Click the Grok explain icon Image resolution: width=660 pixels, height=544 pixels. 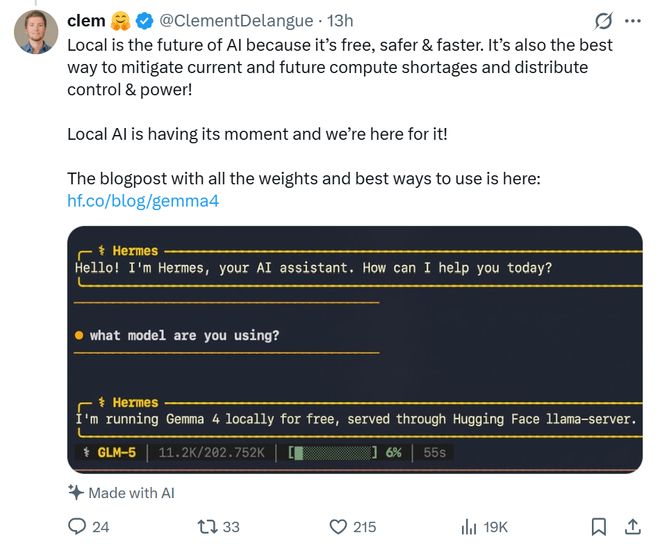click(603, 21)
